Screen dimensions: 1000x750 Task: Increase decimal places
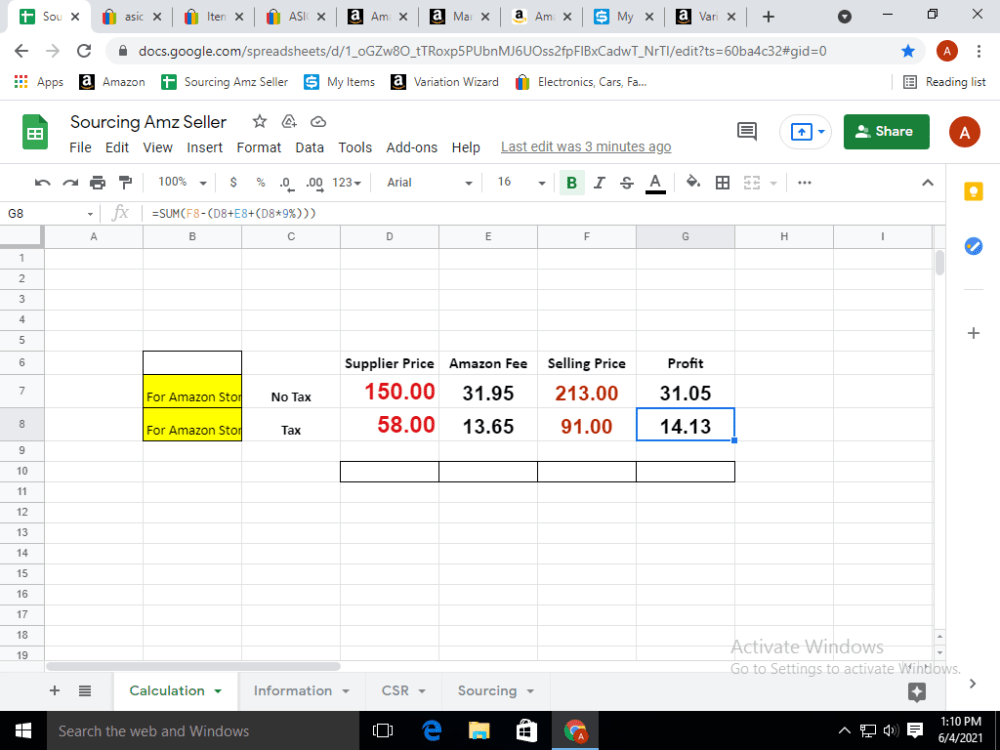click(314, 183)
